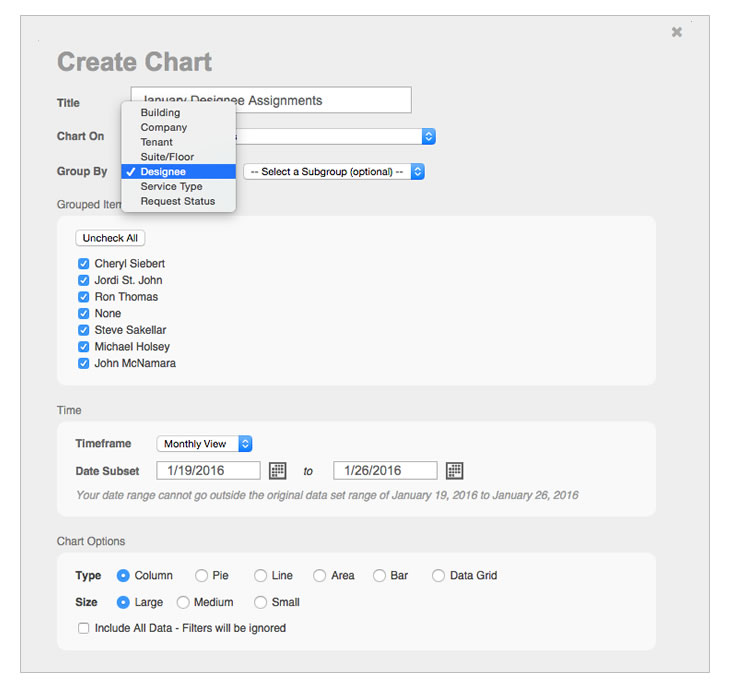Select the Pie chart type
Viewport: 729px width, 687px height.
click(202, 576)
